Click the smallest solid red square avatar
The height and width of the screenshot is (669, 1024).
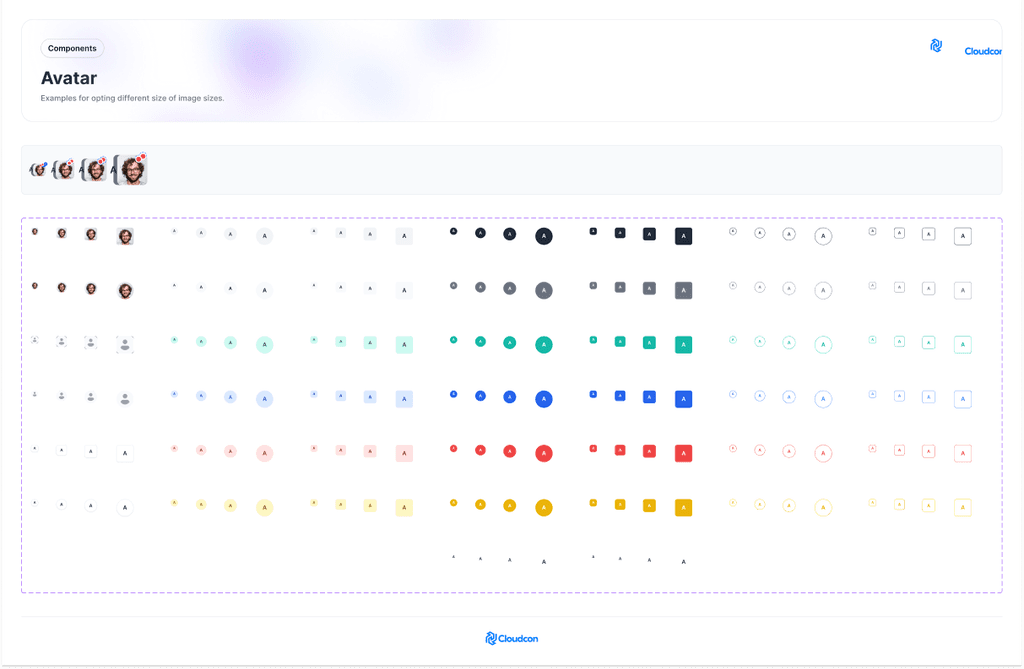pyautogui.click(x=593, y=448)
